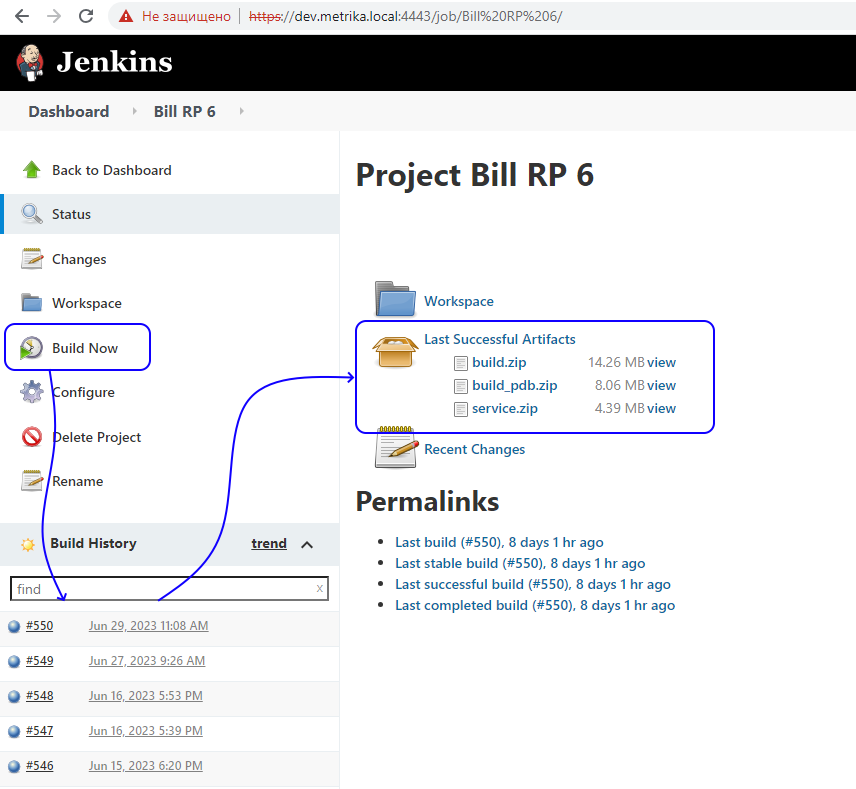Open the Bill RP 6 breadcrumb dropdown arrow
Viewport: 856px width, 789px height.
pos(241,111)
